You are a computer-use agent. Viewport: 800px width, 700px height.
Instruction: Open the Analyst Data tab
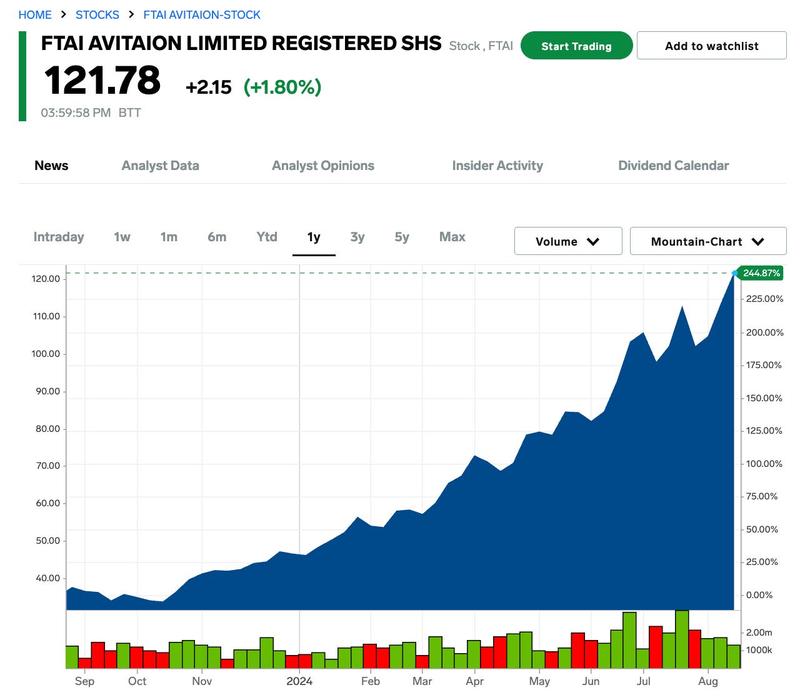tap(160, 166)
